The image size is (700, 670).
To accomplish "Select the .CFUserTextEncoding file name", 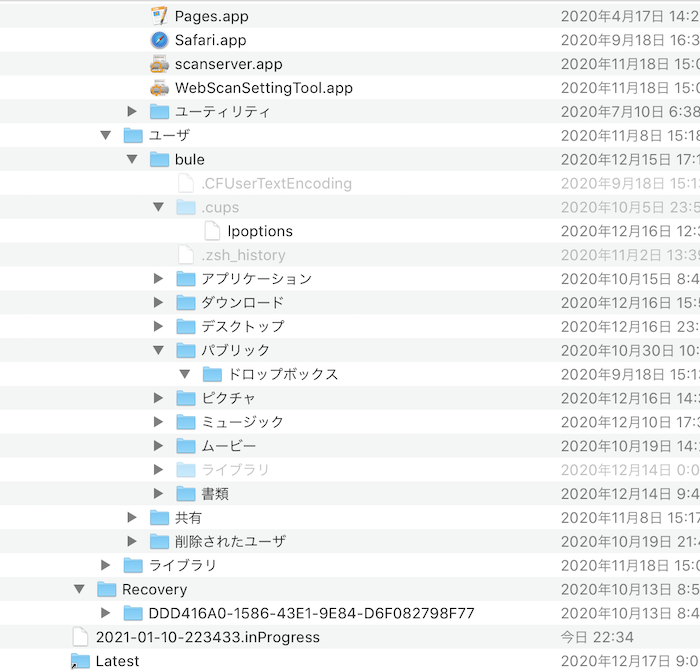I will click(x=276, y=183).
